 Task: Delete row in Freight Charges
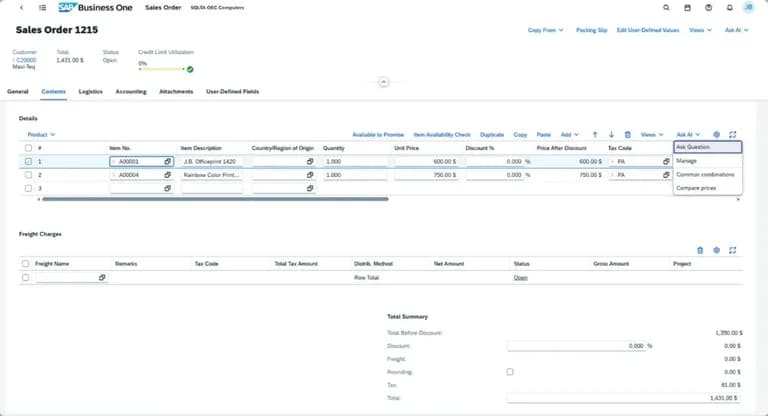700,250
